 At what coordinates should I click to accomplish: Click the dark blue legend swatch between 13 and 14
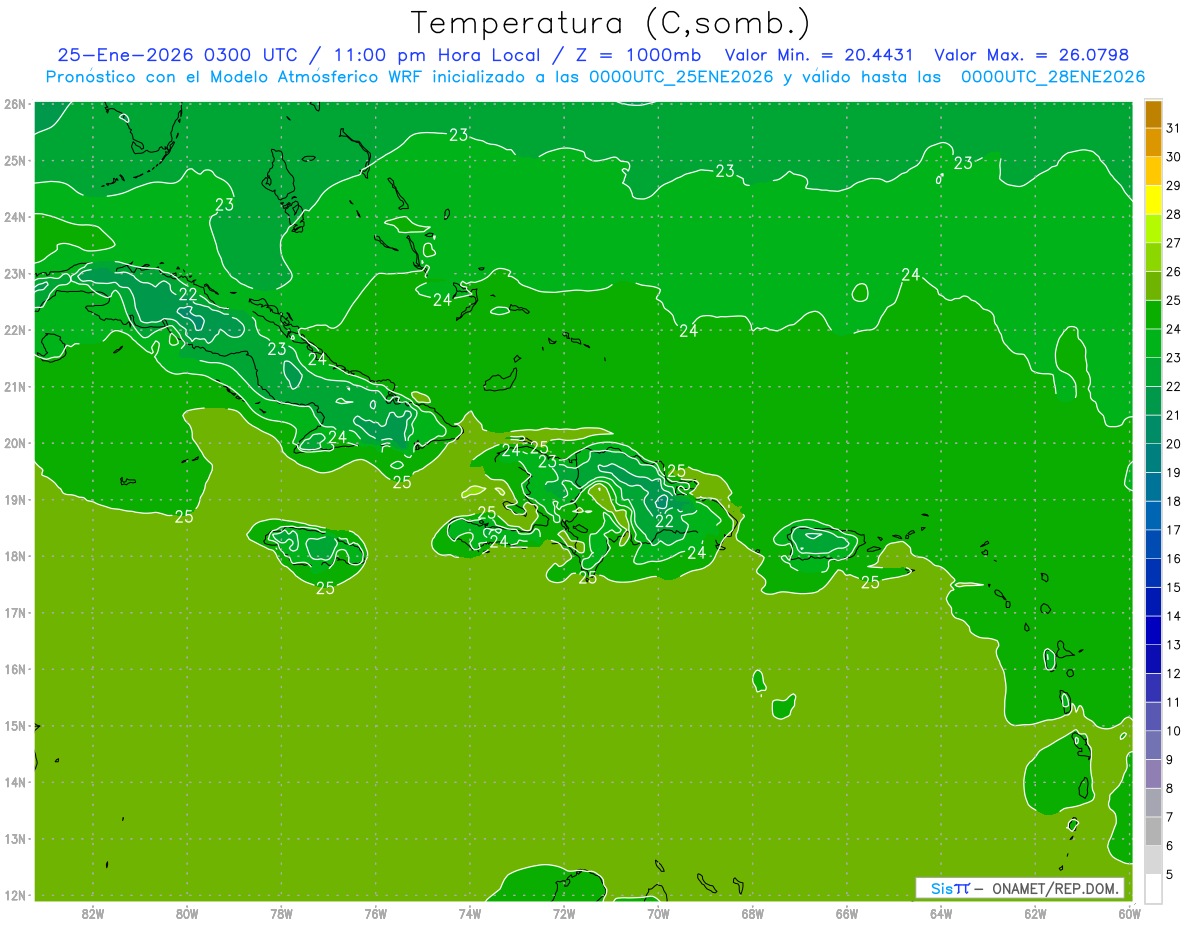(x=1153, y=630)
